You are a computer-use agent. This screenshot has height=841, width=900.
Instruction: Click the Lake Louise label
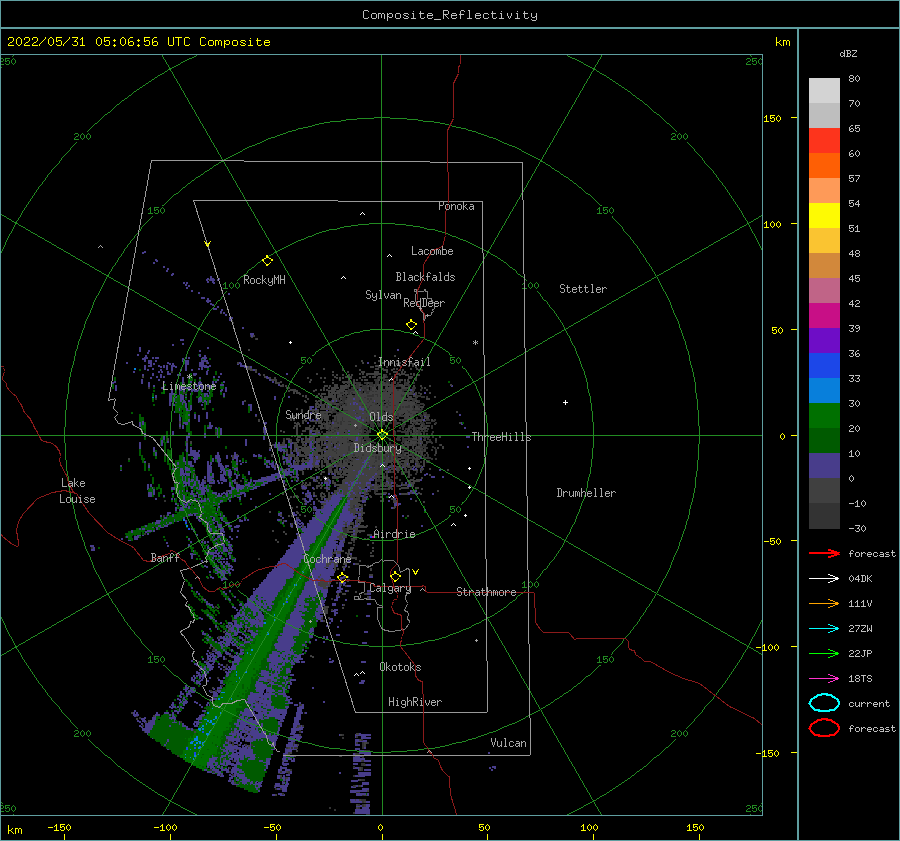[x=77, y=491]
